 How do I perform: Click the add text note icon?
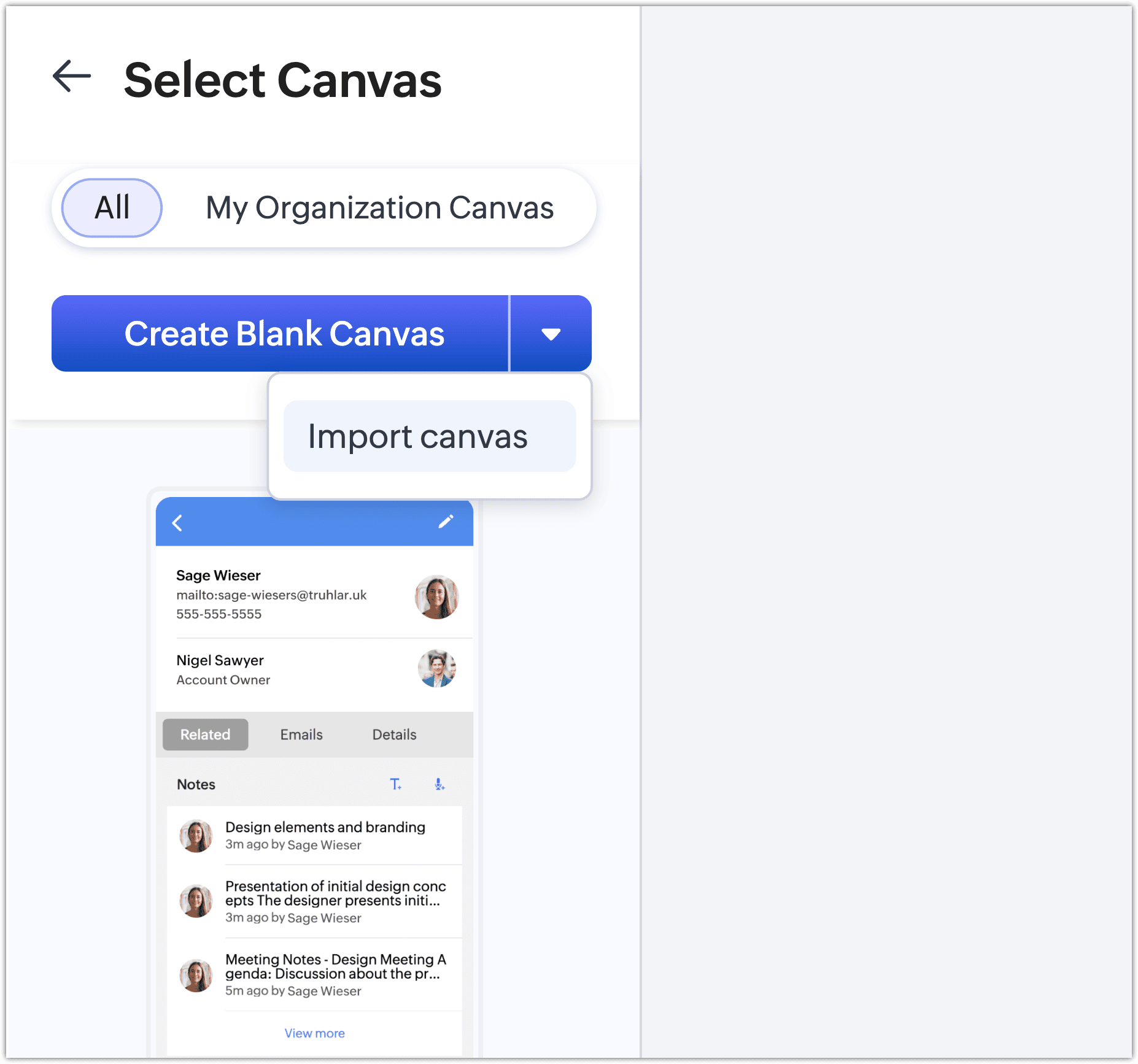coord(396,784)
